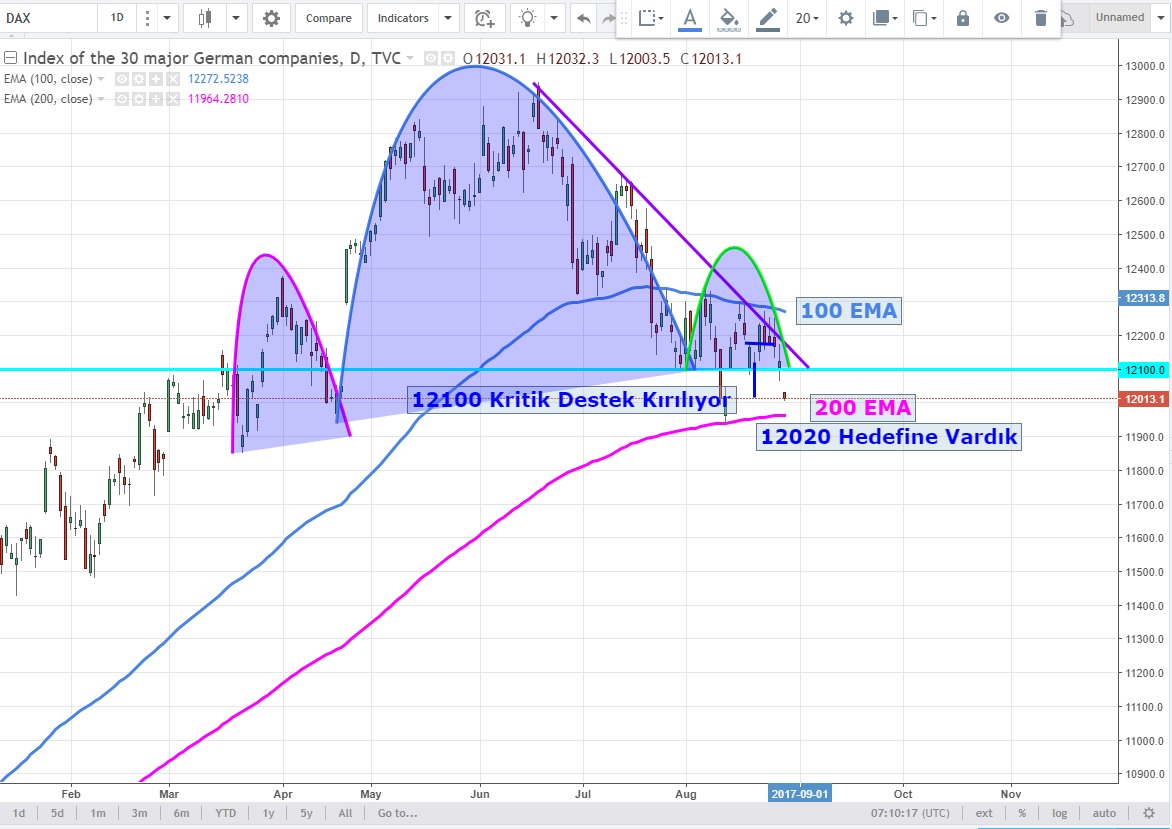
Task: Open the Unnamed layout dropdown arrow
Action: click(x=1160, y=18)
